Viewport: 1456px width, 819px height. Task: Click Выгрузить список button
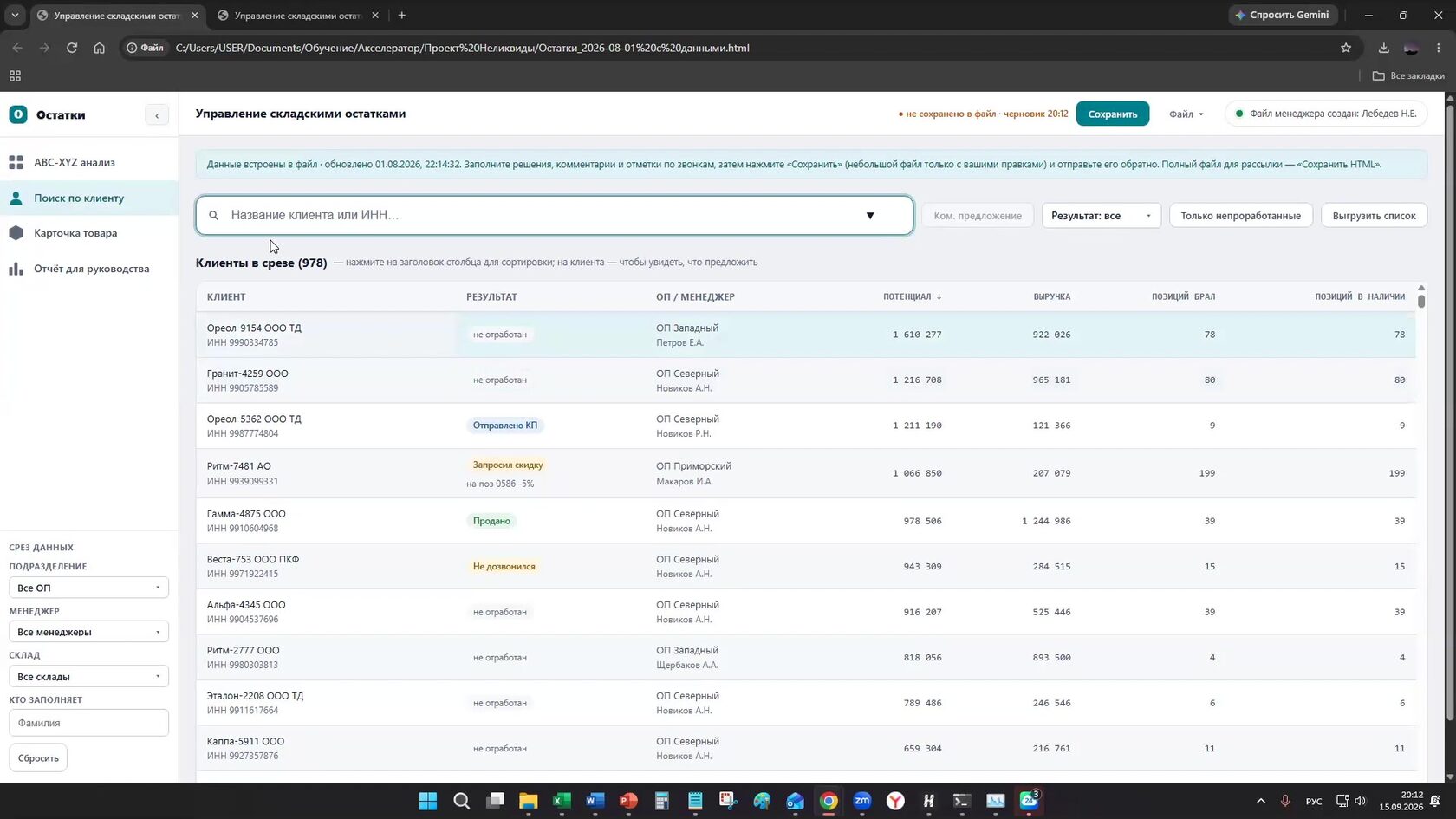(1374, 216)
